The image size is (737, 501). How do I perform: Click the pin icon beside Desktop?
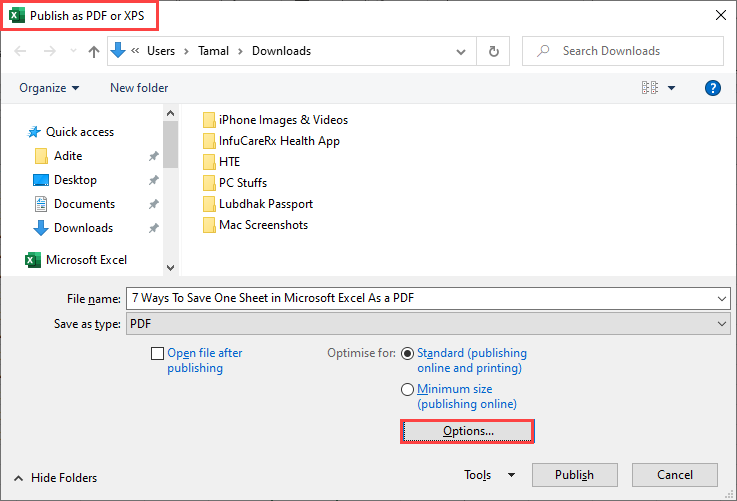pos(154,180)
